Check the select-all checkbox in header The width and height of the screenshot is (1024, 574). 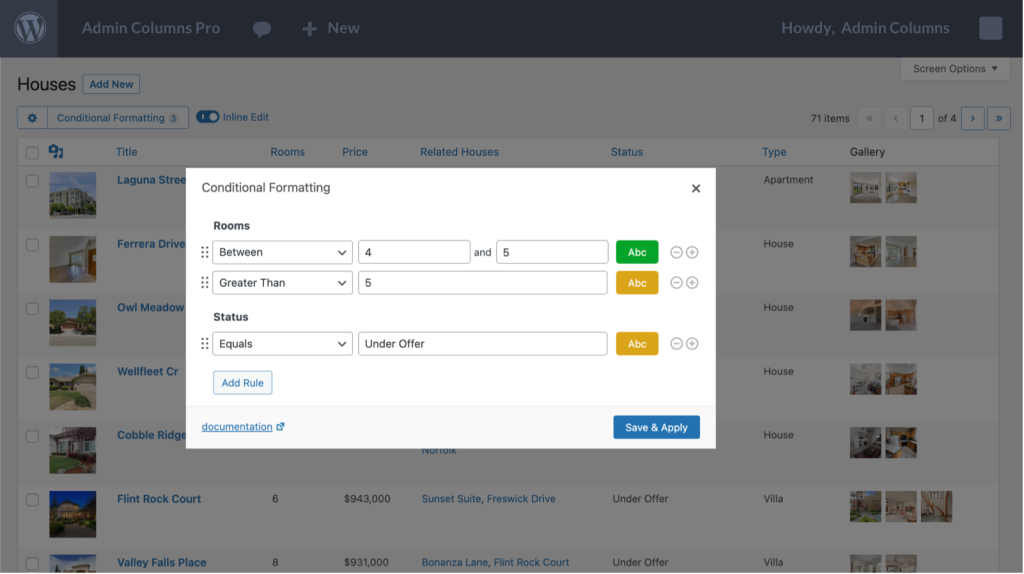32,153
